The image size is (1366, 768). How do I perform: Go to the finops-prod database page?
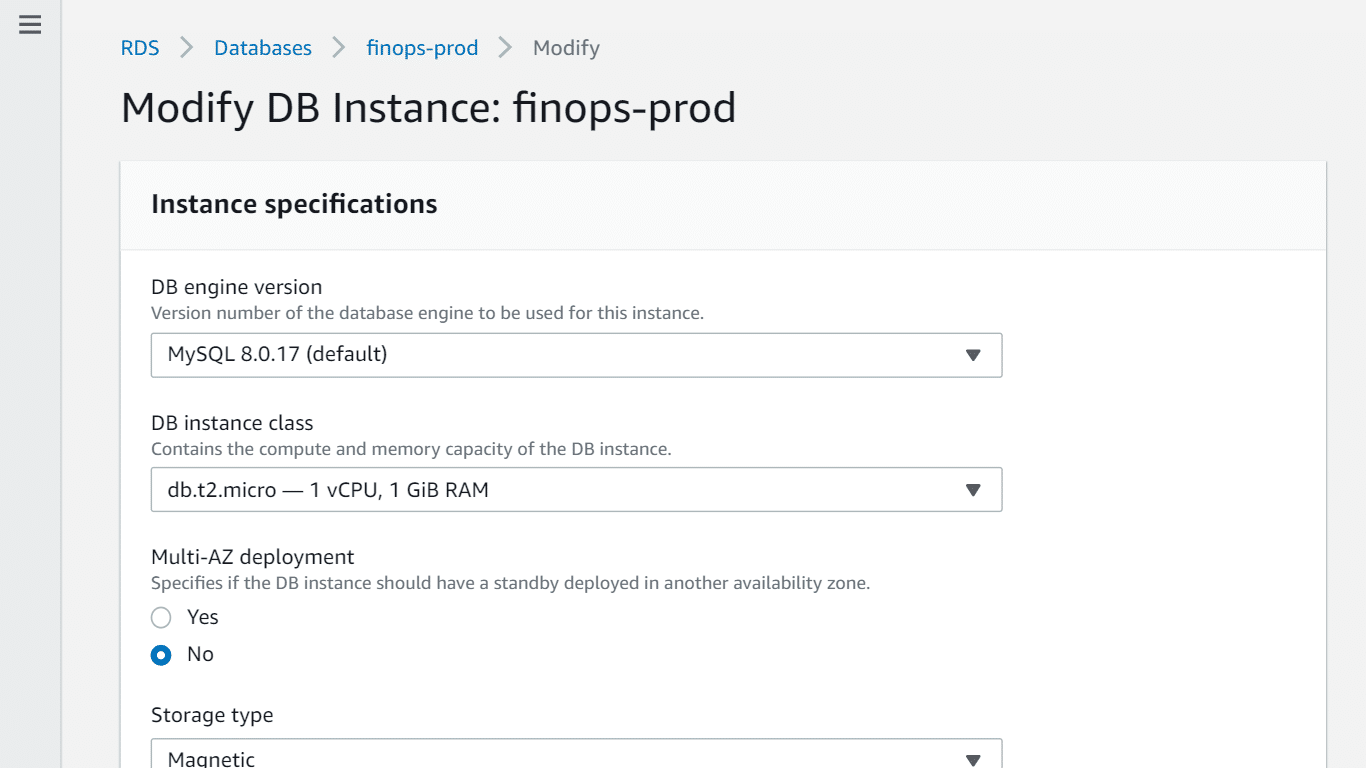[422, 47]
